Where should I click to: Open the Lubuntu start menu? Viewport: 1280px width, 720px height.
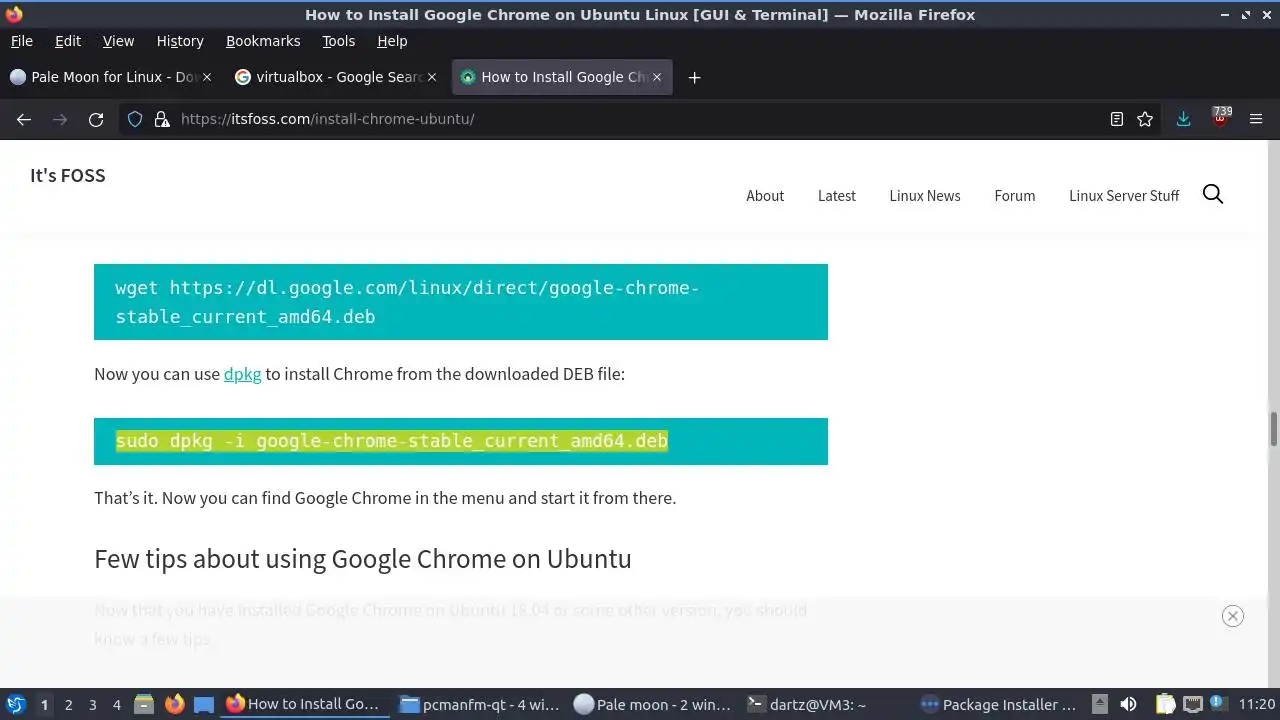coord(16,704)
